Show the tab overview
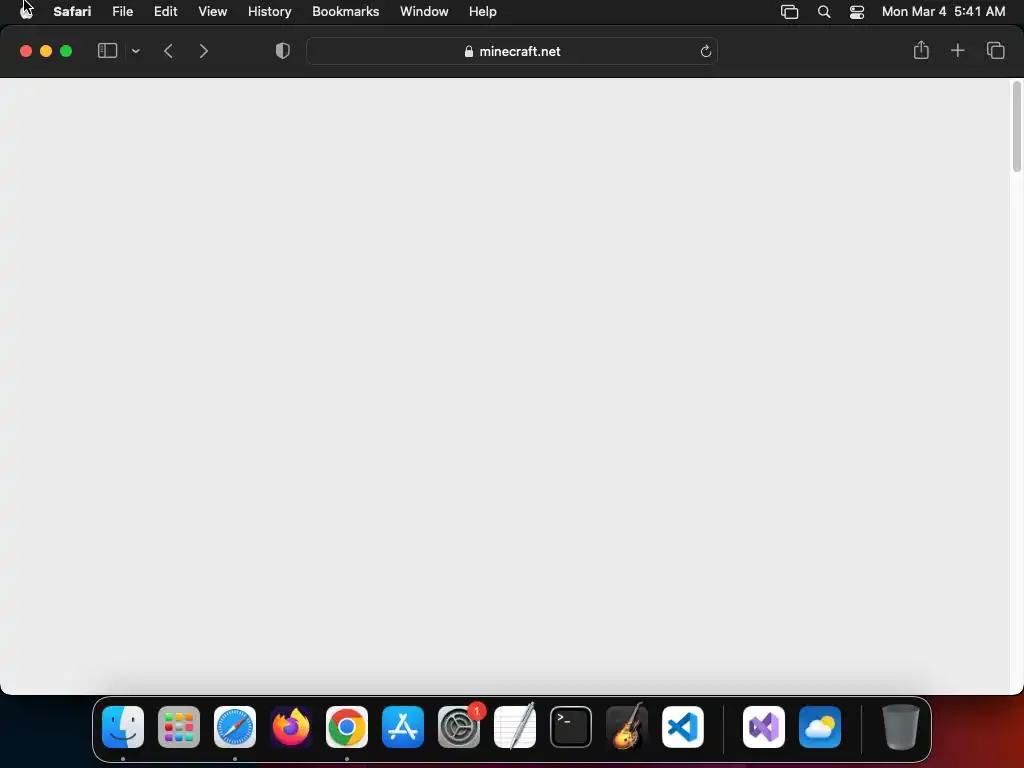 tap(995, 50)
